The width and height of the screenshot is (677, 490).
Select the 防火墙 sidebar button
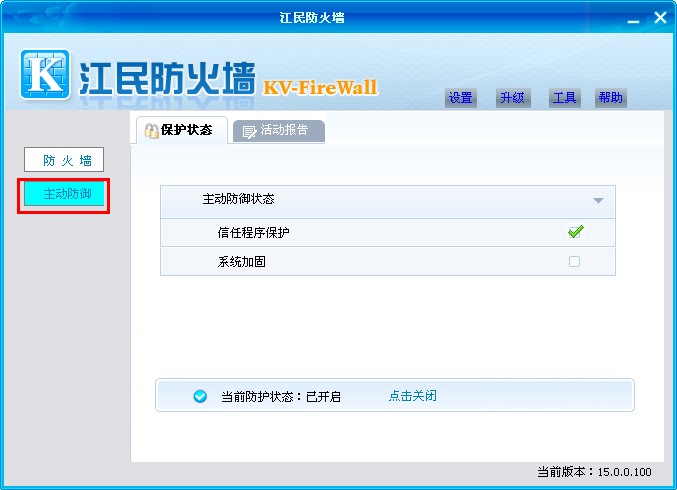click(x=64, y=160)
